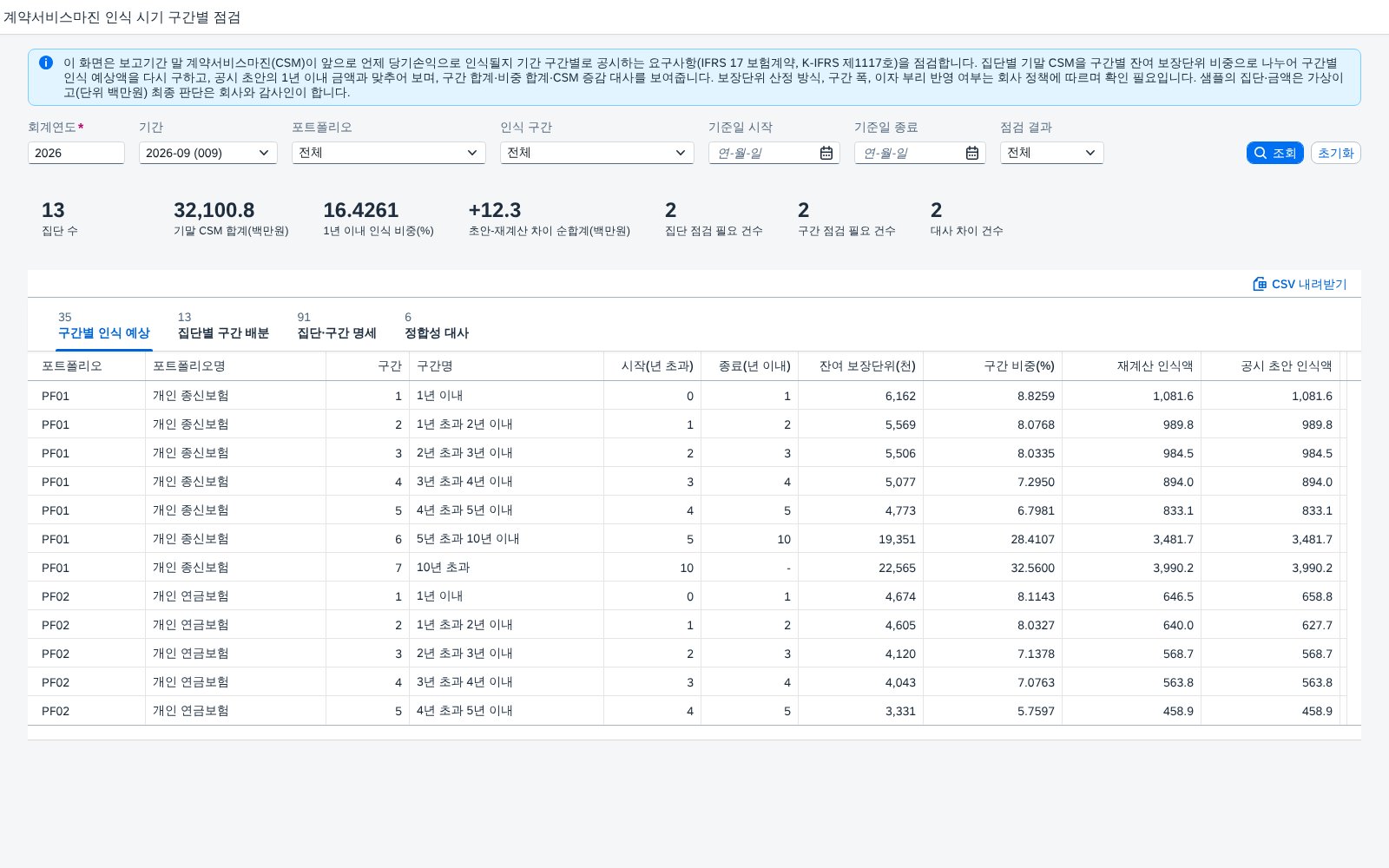Click the 재계산 인식액 column header
1389x868 pixels.
1132,366
